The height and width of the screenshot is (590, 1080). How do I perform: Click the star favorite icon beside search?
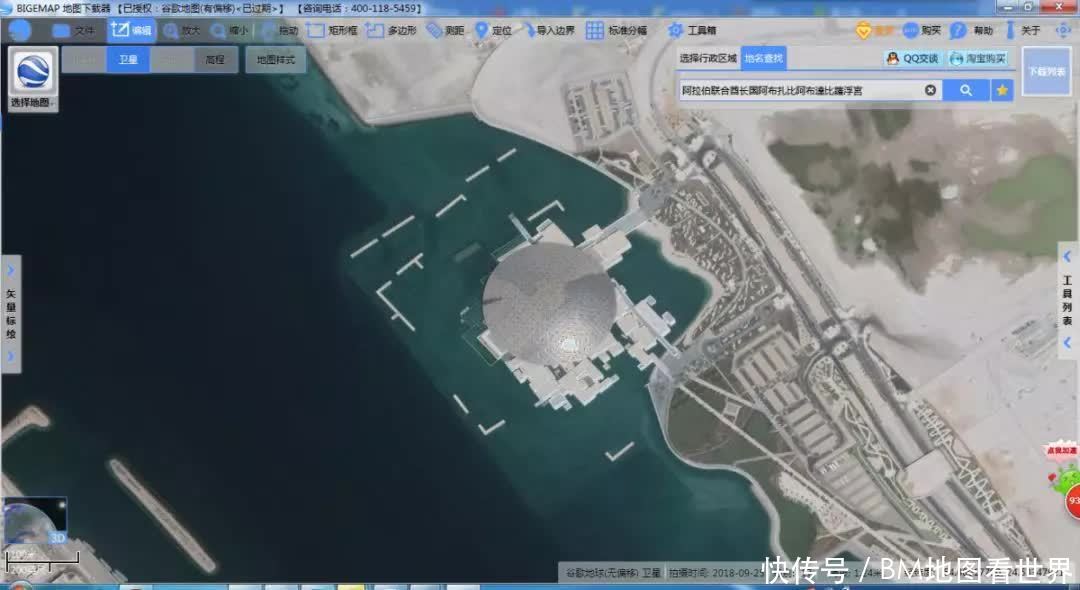pos(1001,89)
